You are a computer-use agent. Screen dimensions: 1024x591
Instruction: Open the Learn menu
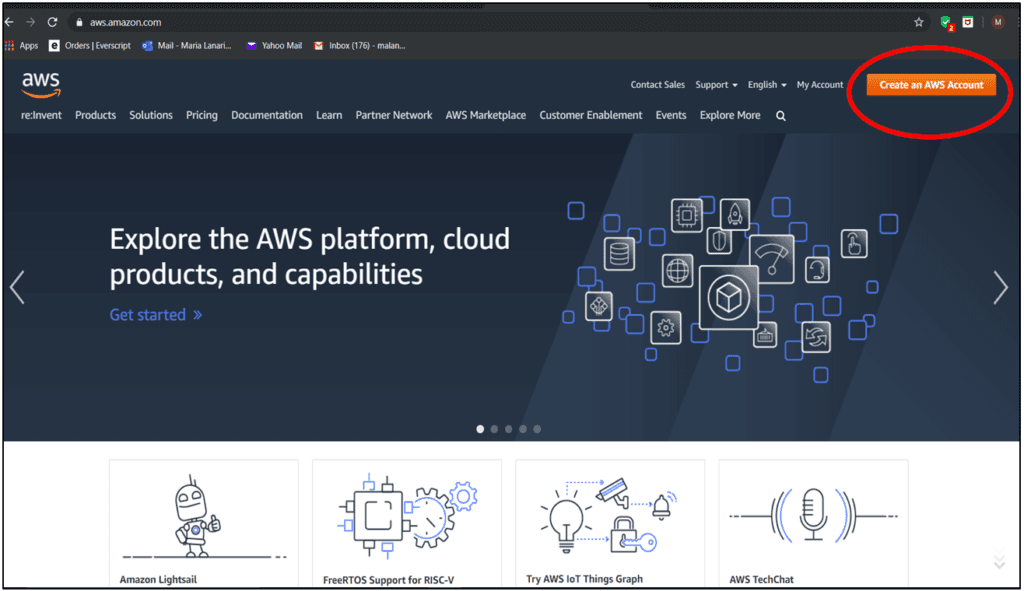[329, 115]
